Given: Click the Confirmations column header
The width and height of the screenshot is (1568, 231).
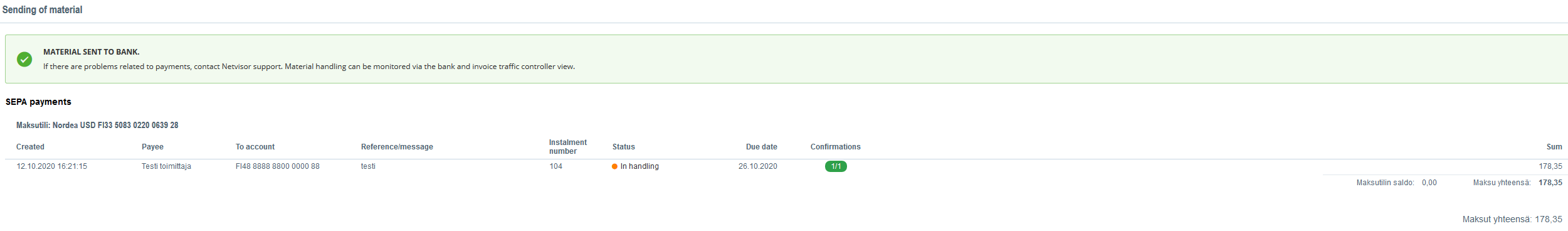Looking at the screenshot, I should click(836, 147).
